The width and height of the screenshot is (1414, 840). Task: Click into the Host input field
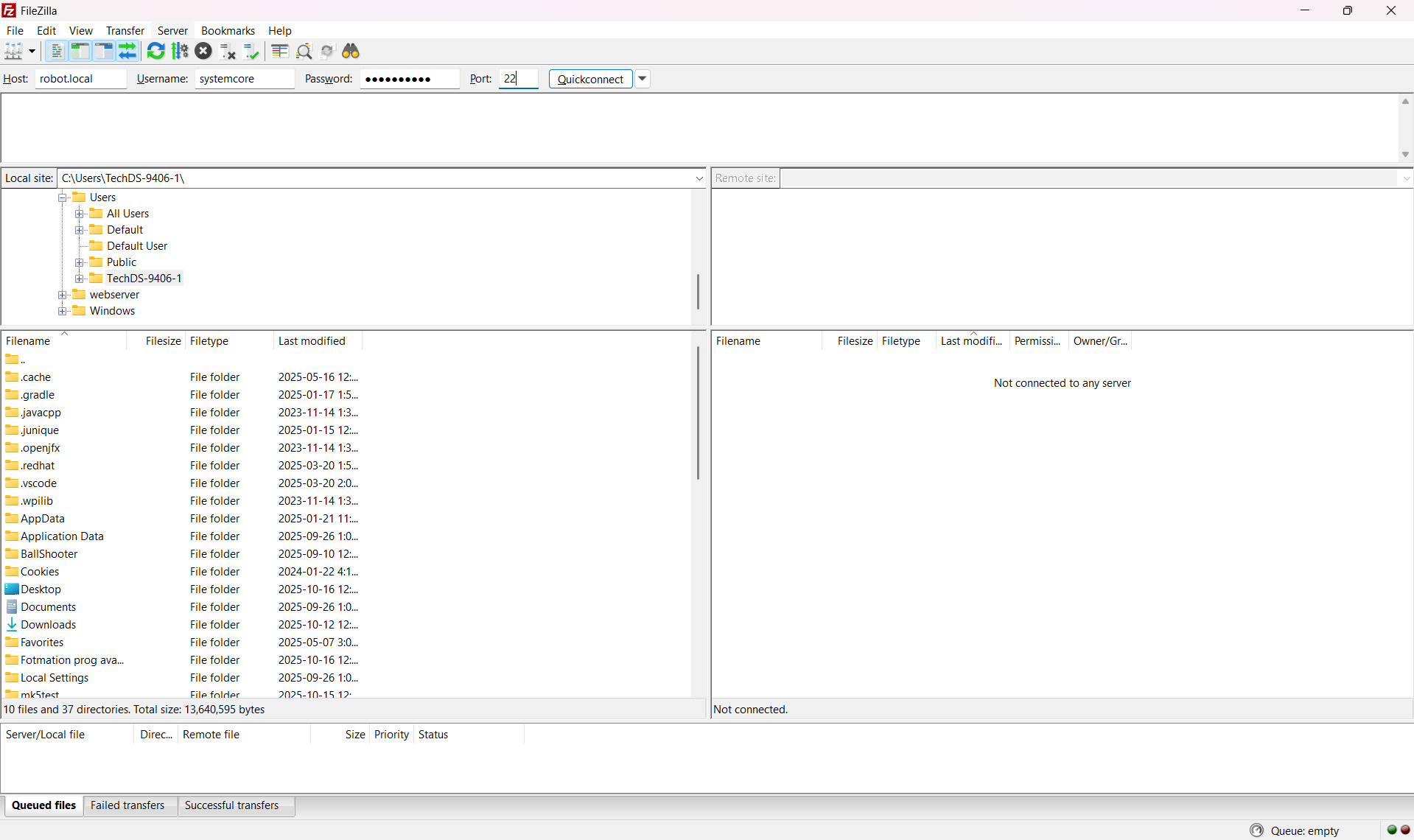80,79
